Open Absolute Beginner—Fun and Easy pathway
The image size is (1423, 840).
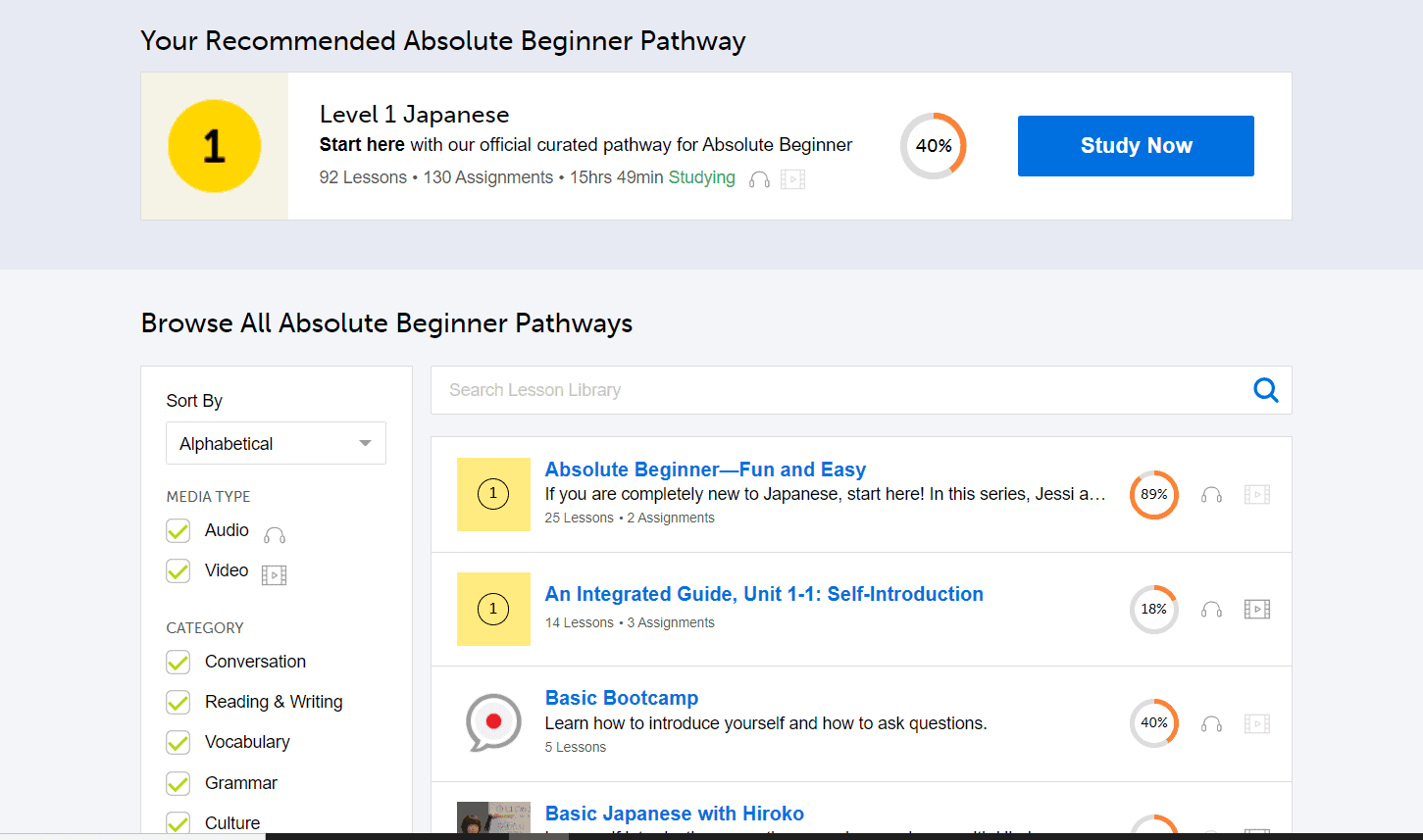tap(705, 469)
